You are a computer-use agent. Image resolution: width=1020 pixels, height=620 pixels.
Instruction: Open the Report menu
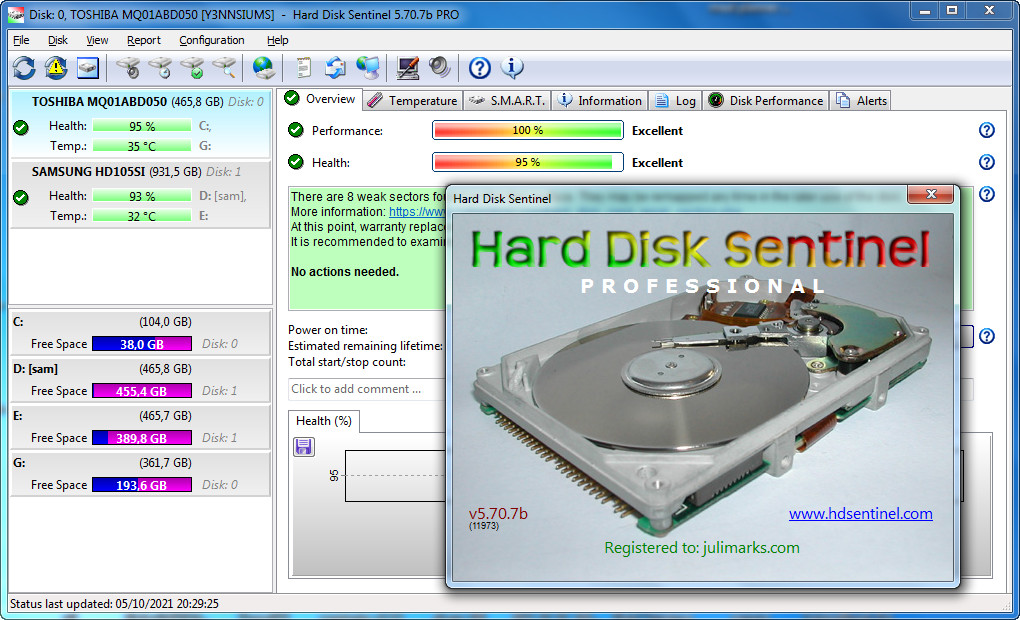coord(144,40)
